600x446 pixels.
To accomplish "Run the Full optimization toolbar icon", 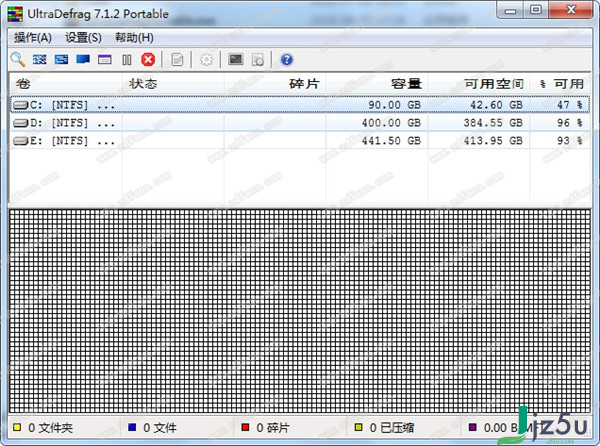I will pyautogui.click(x=83, y=60).
